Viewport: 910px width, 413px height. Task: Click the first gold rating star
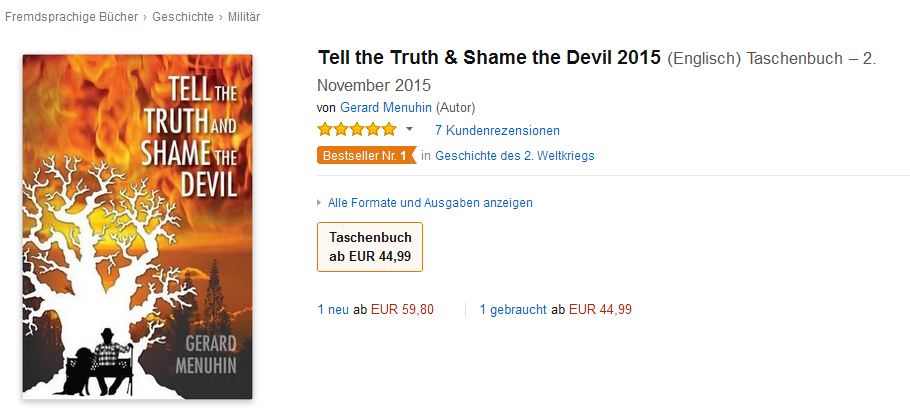325,130
